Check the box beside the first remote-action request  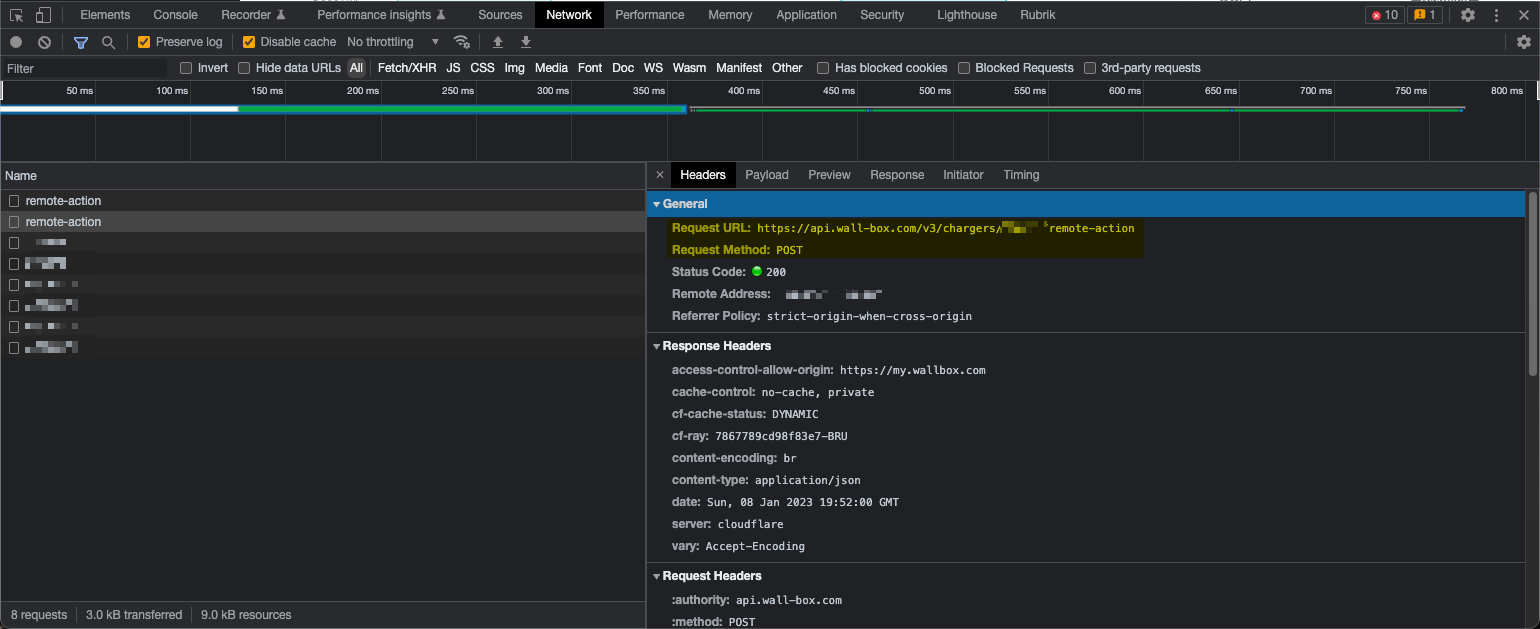click(14, 201)
